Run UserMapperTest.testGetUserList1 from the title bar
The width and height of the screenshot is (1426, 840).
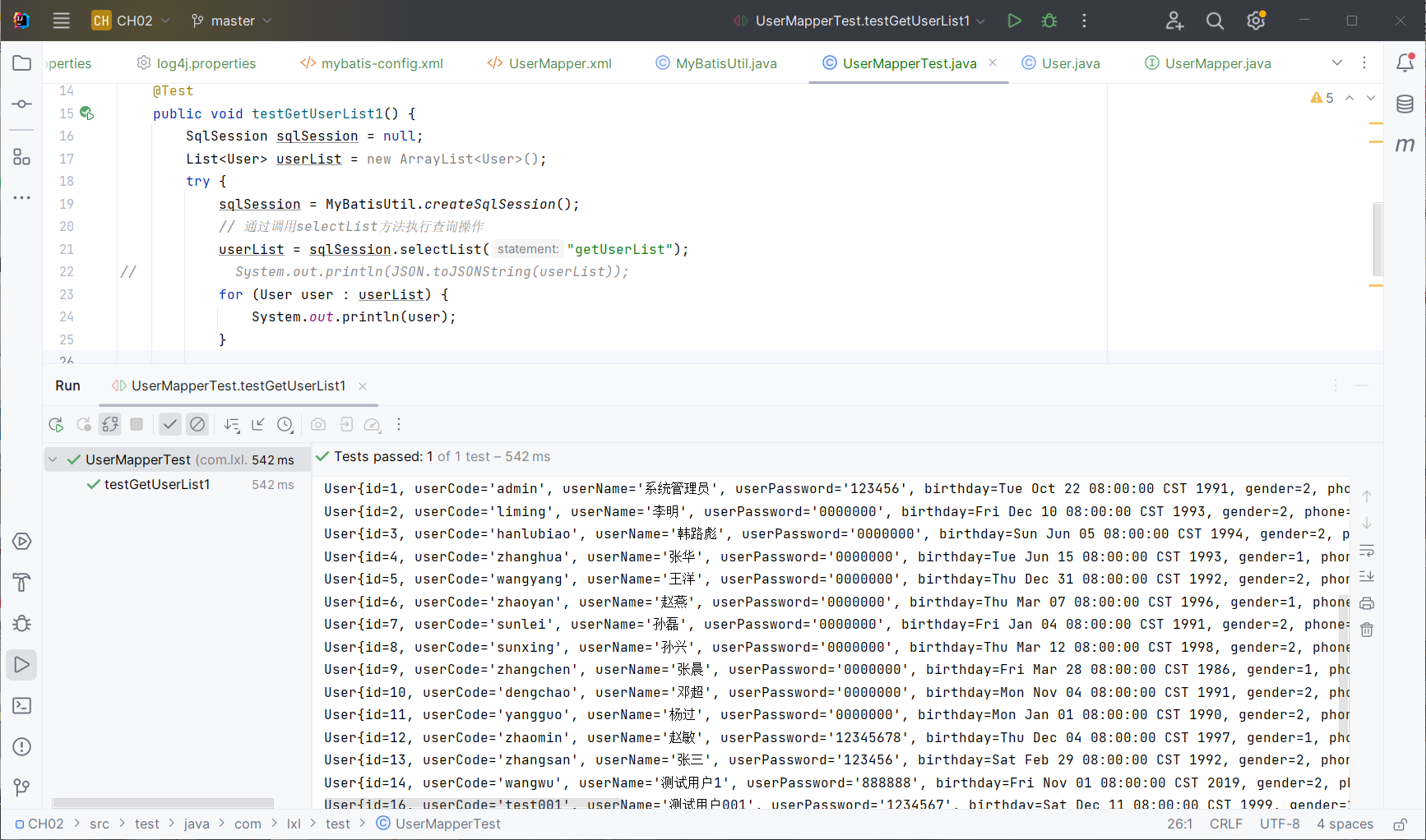[x=1014, y=21]
